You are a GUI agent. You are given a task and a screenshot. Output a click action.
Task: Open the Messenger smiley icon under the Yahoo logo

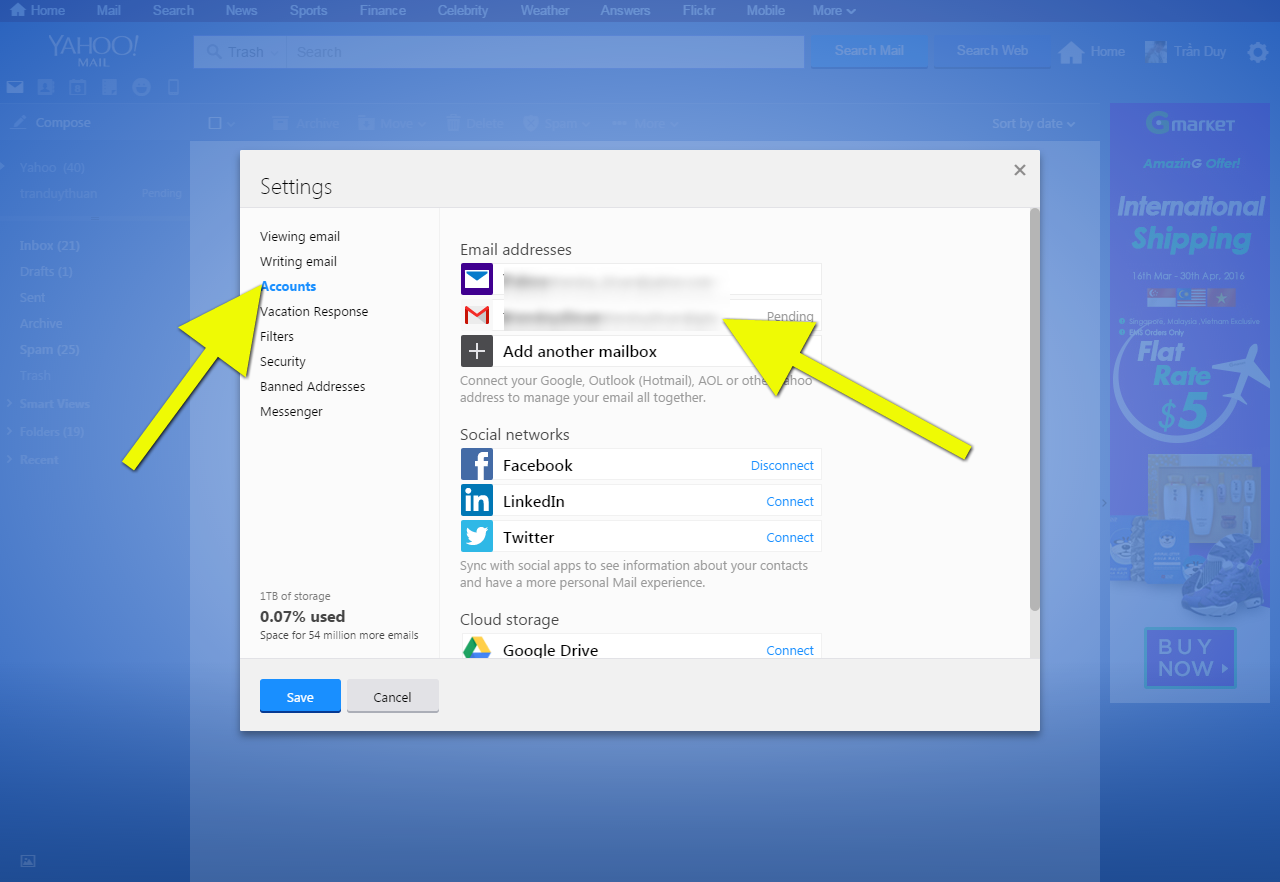click(141, 87)
